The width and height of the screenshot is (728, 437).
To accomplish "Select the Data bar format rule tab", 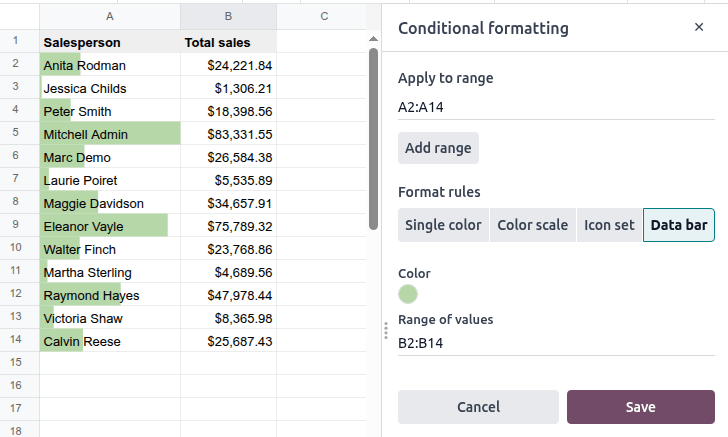I will pos(678,225).
